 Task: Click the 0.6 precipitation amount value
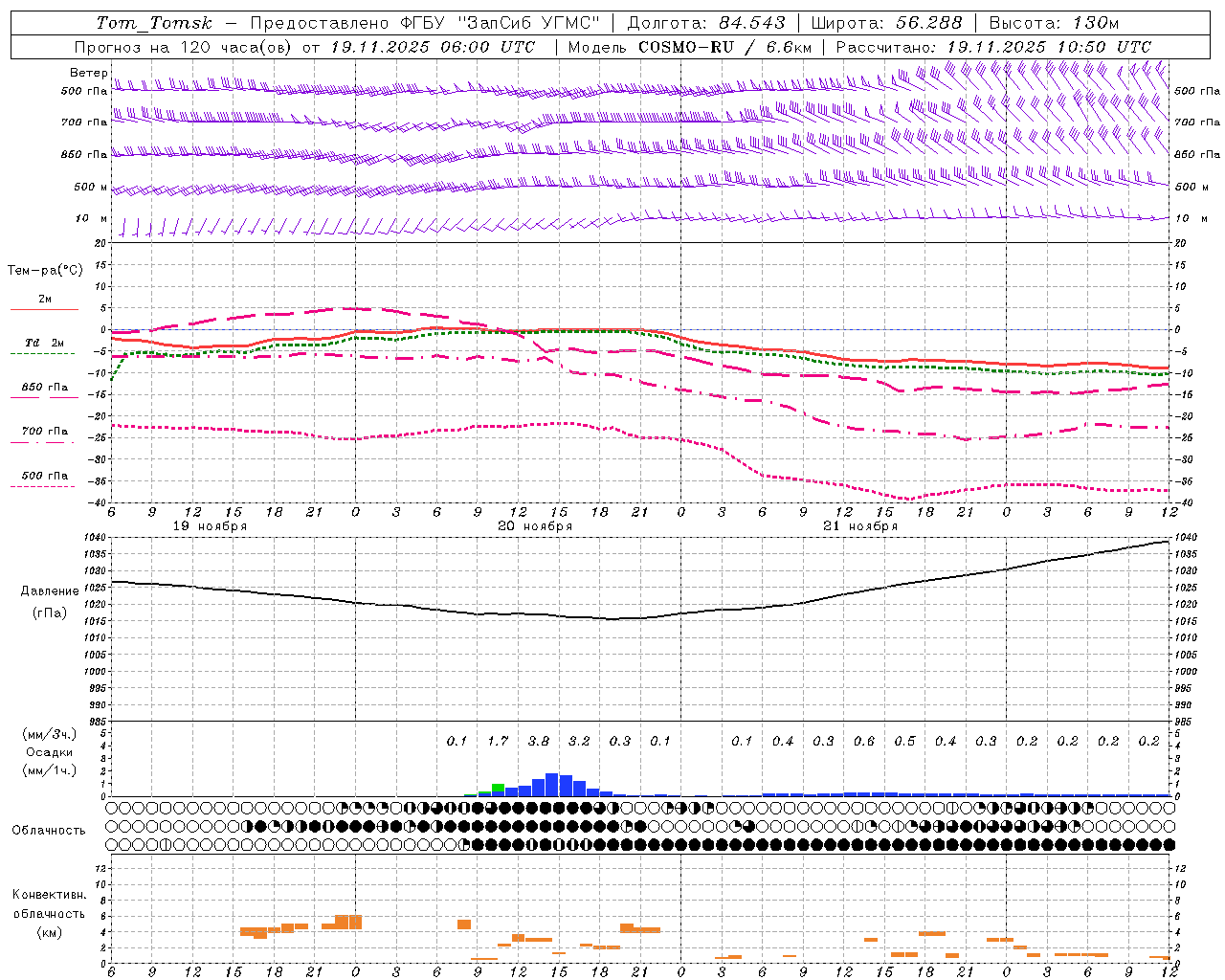coord(864,742)
